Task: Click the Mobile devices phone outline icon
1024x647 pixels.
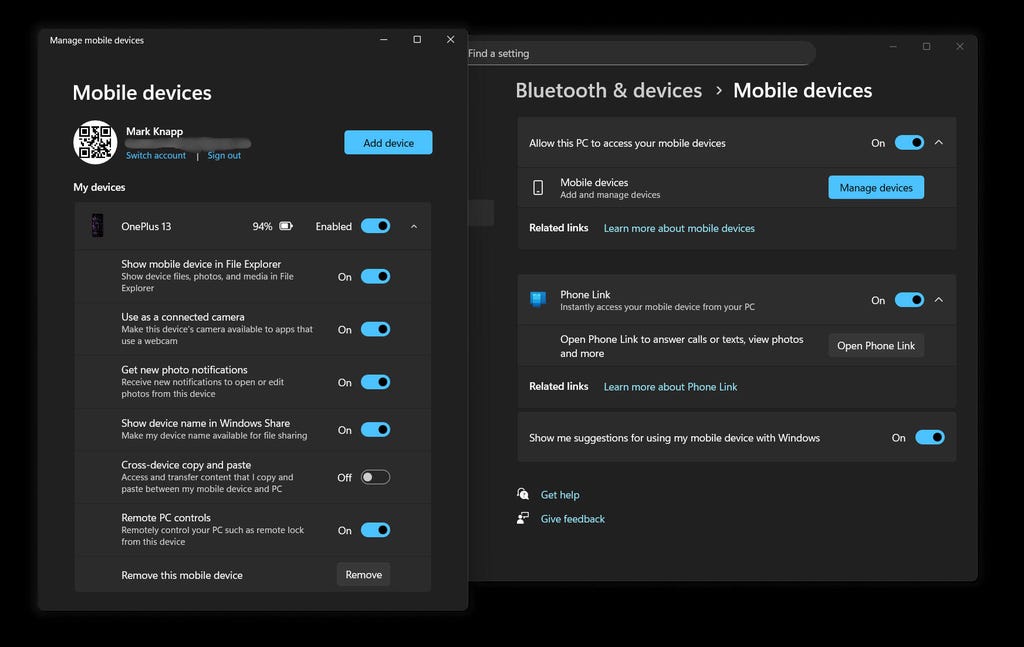Action: coord(538,188)
